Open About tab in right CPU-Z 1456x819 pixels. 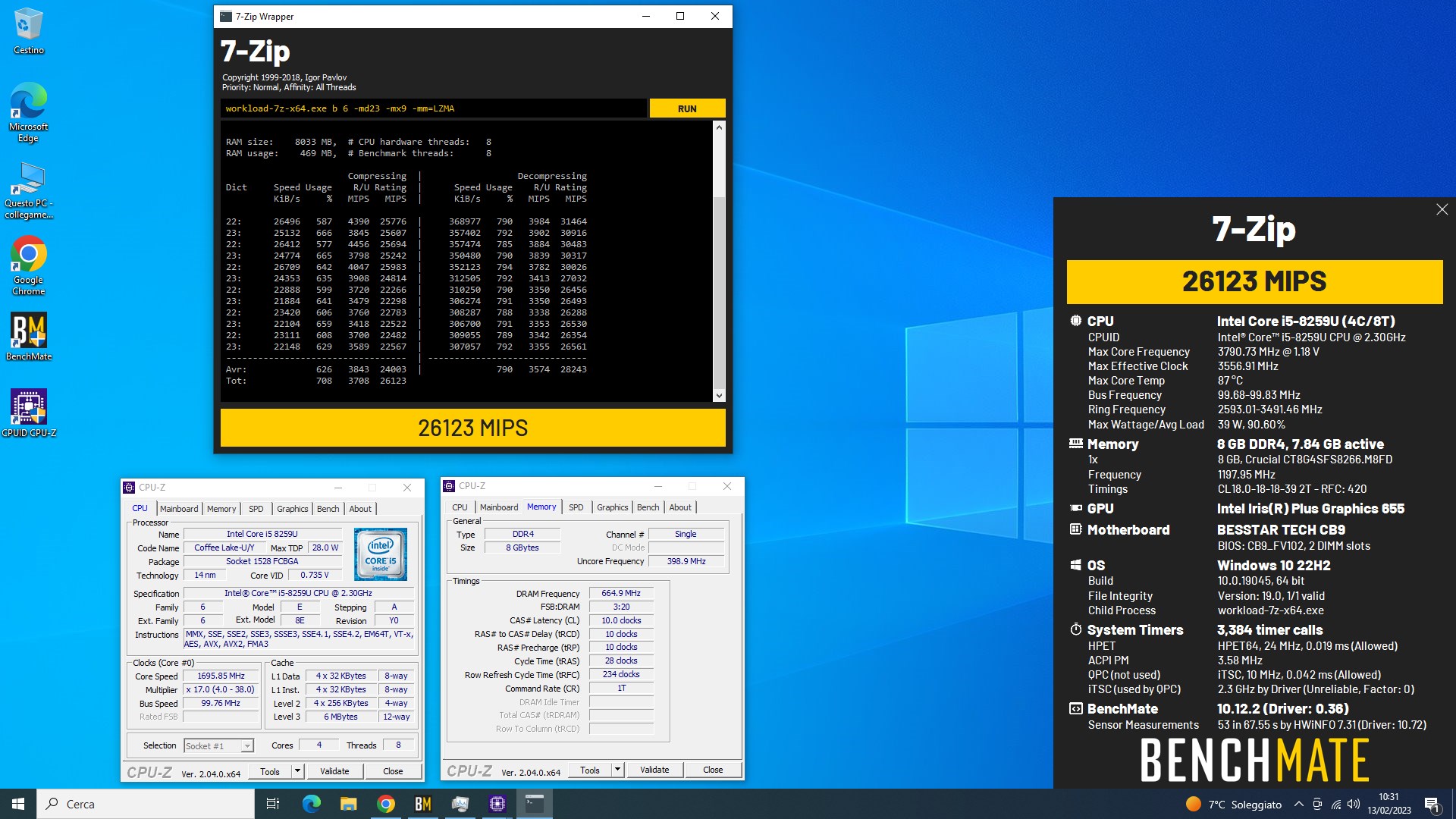pyautogui.click(x=680, y=507)
